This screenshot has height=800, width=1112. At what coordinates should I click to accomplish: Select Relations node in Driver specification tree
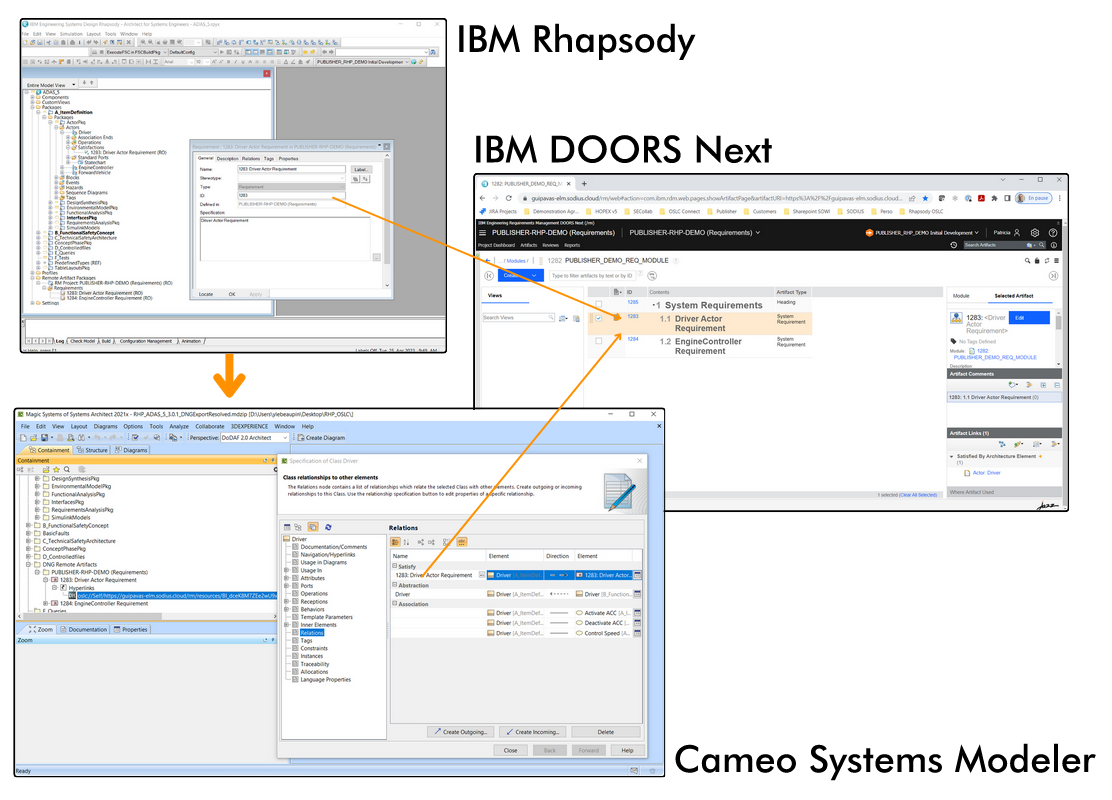coord(311,633)
